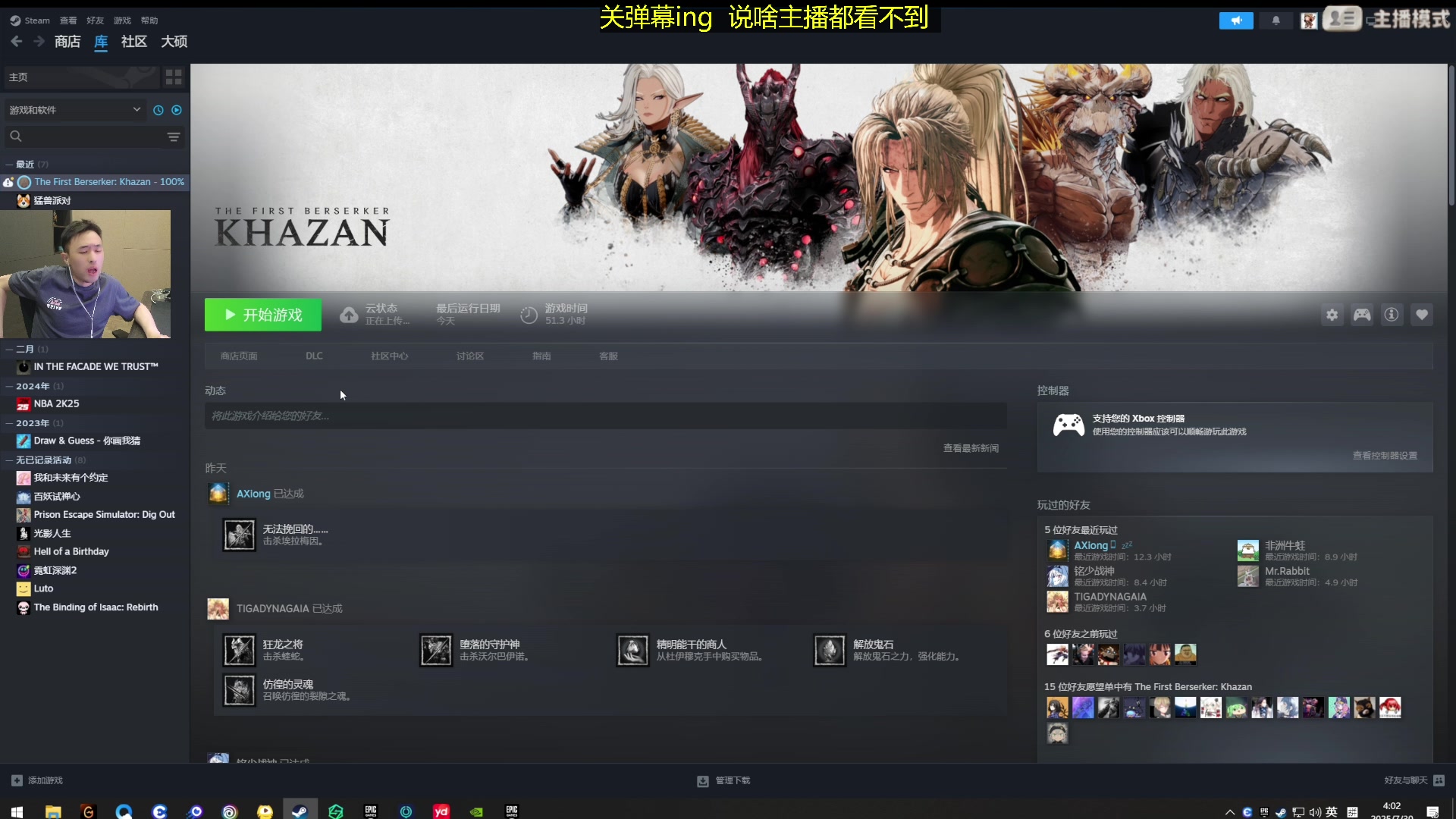
Task: Open 狂龙之将 achievement icon
Action: coord(239,651)
